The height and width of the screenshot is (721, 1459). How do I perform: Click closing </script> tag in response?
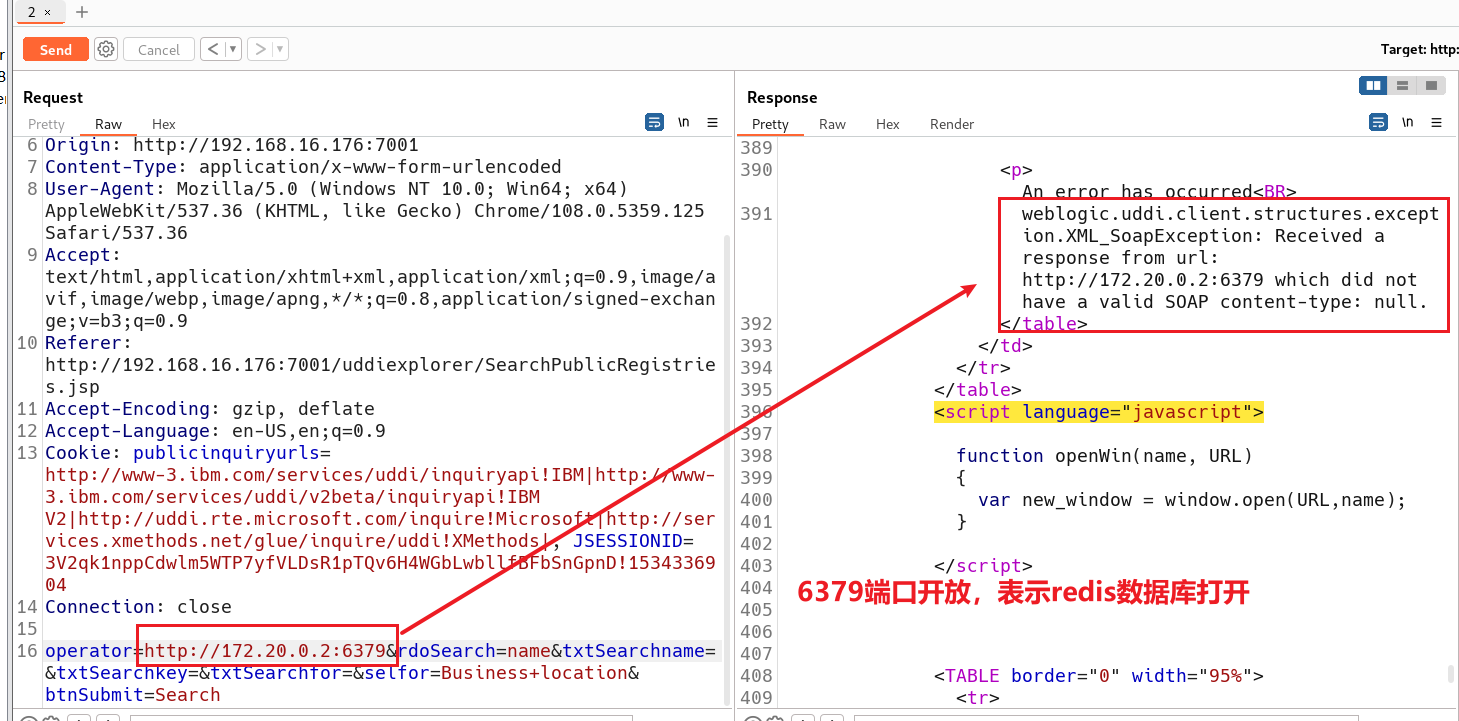click(983, 566)
